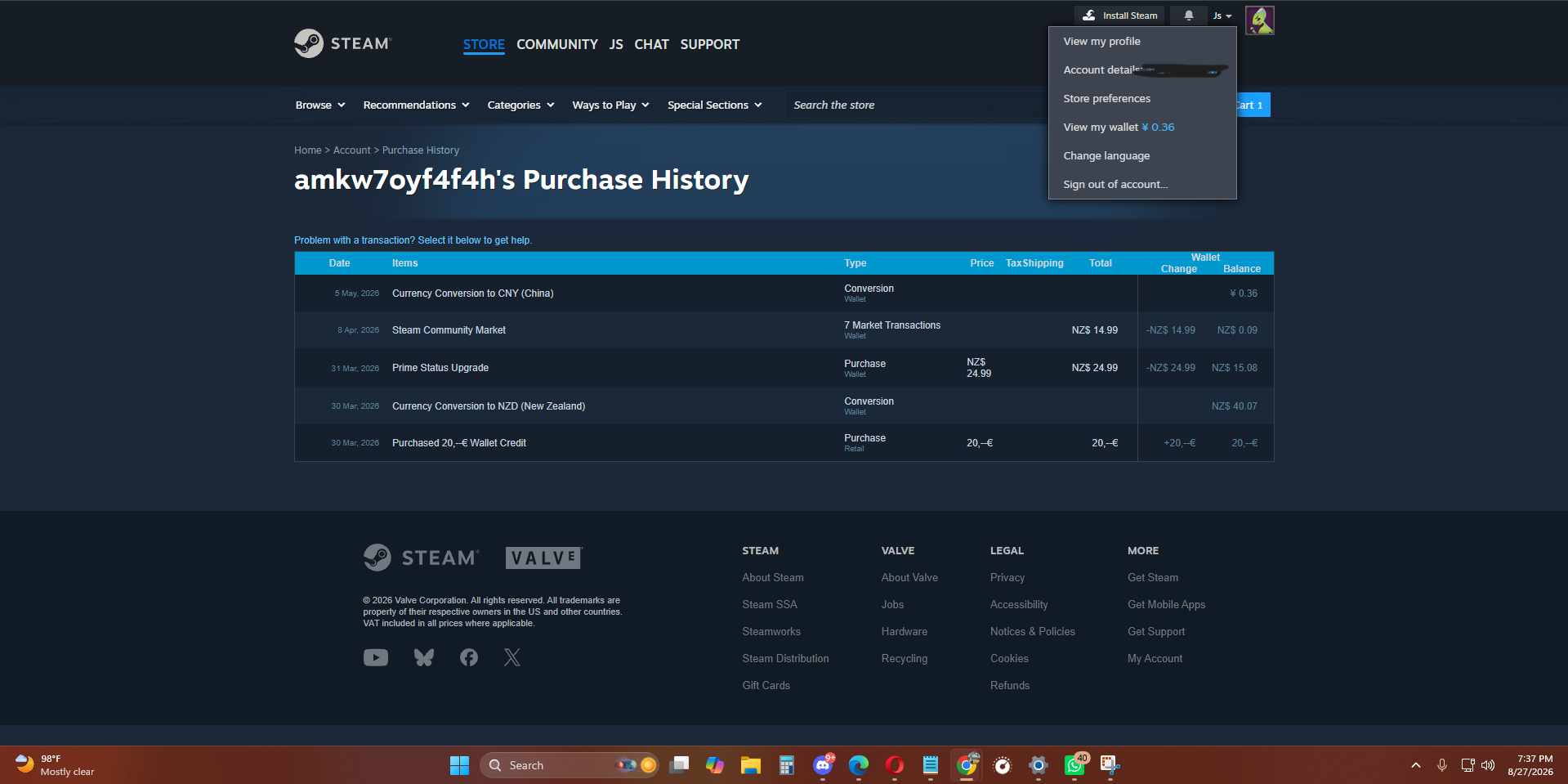Image resolution: width=1568 pixels, height=784 pixels.
Task: Switch to Opera browser on the taskbar
Action: 895,765
